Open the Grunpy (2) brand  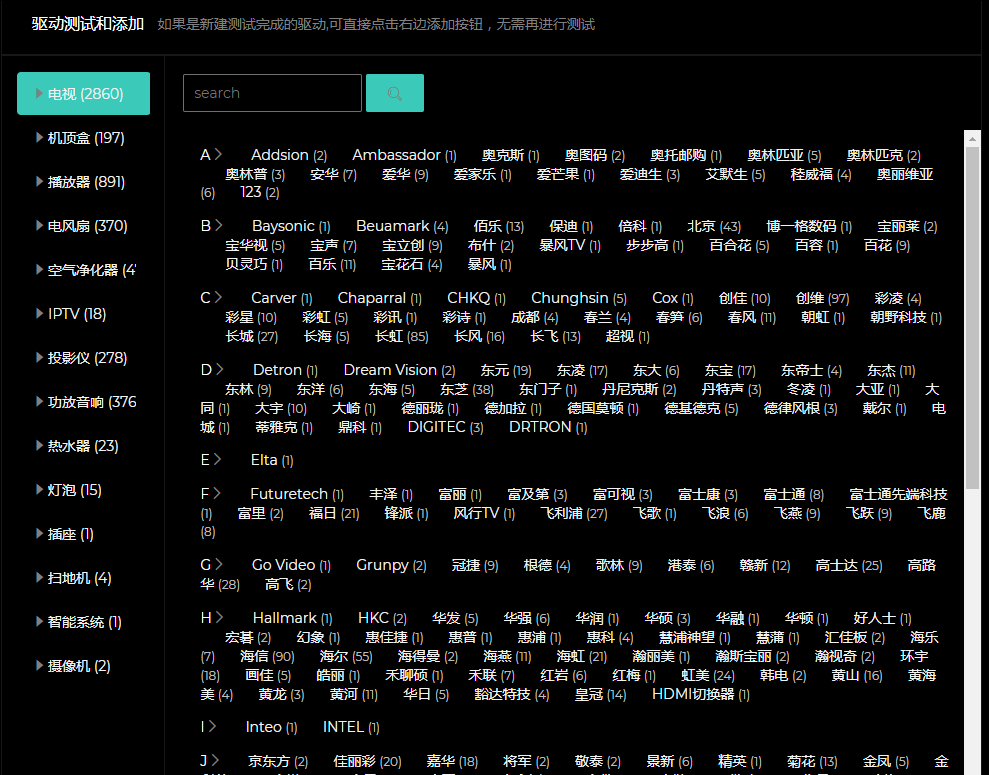pos(391,566)
